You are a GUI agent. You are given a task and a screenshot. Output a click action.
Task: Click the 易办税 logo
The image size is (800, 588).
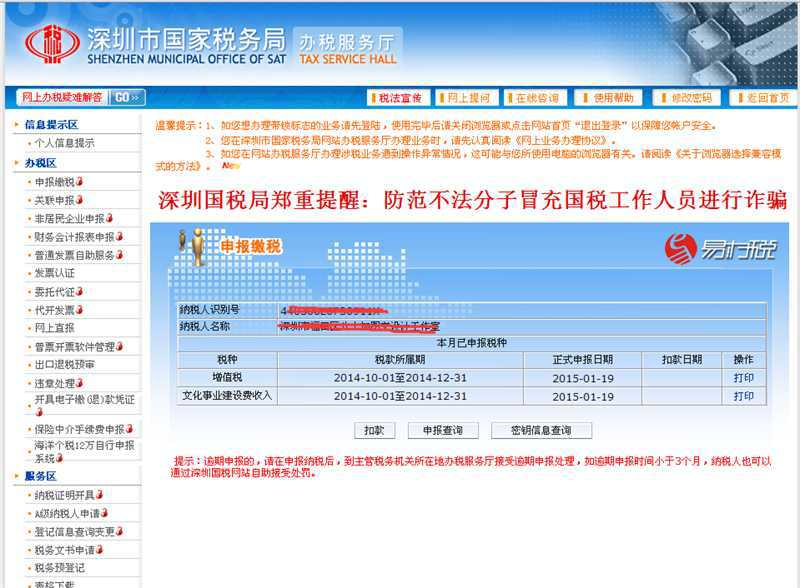click(x=720, y=249)
